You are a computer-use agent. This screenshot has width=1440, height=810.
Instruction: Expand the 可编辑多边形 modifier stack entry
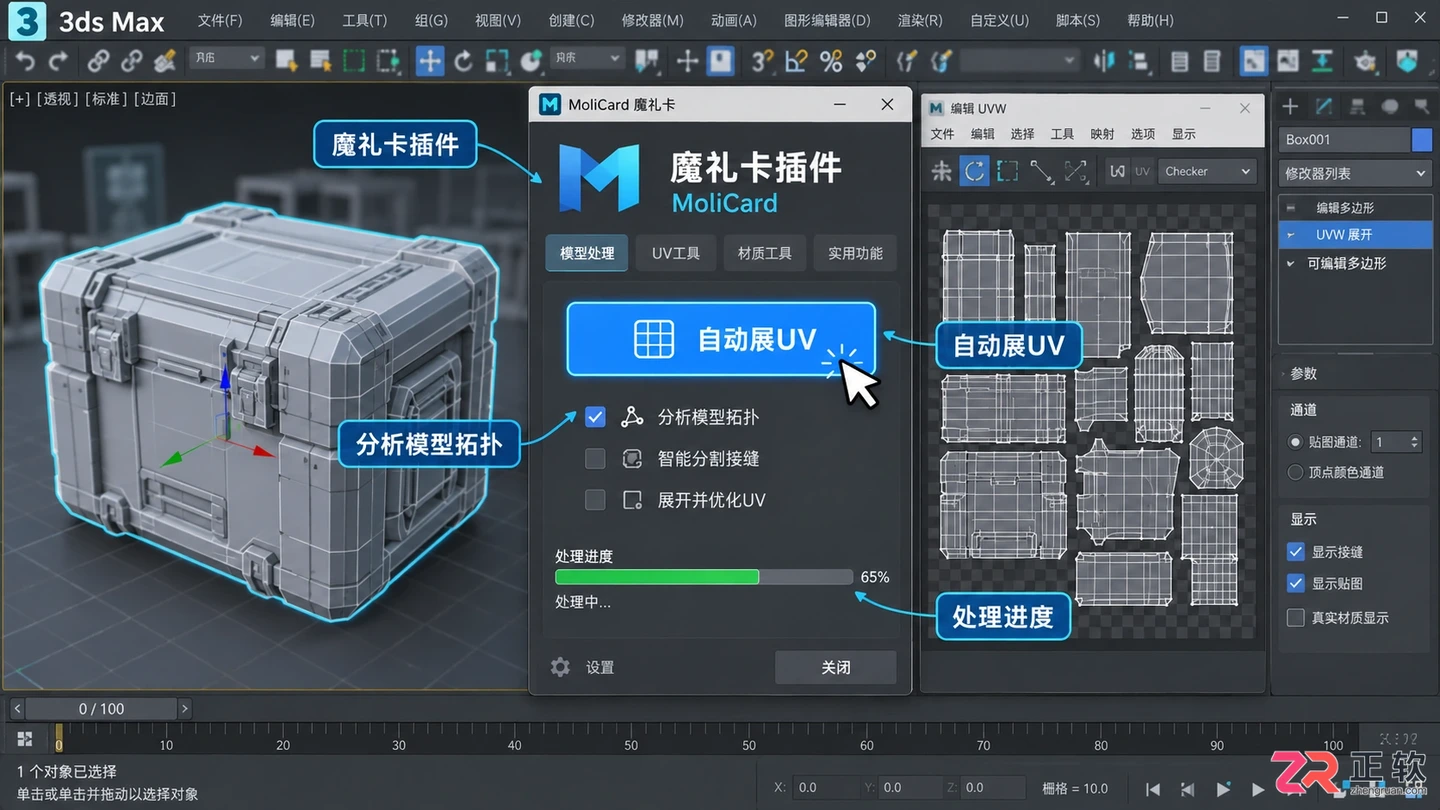(1291, 263)
